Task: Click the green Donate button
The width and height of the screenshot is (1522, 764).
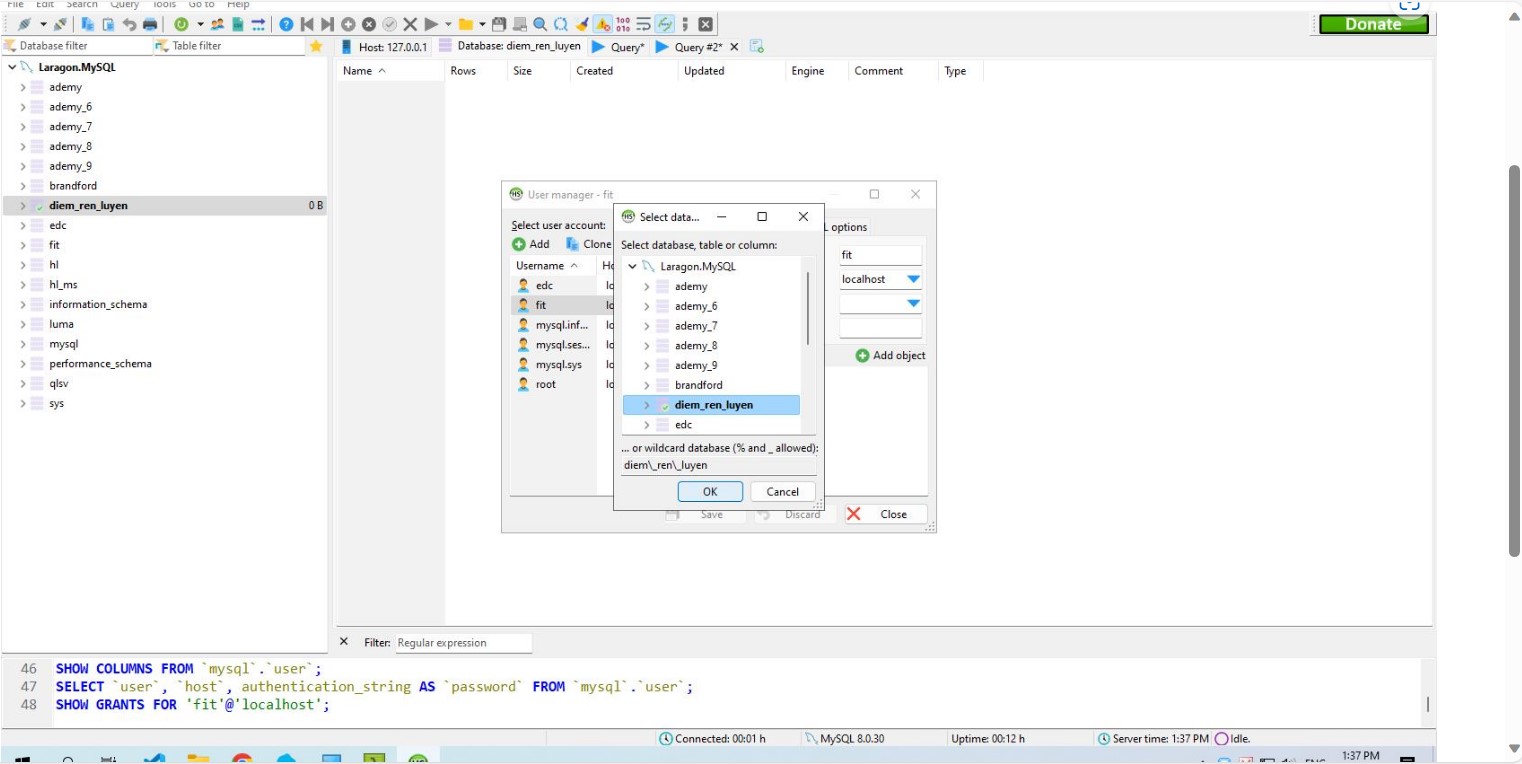Action: pyautogui.click(x=1372, y=24)
